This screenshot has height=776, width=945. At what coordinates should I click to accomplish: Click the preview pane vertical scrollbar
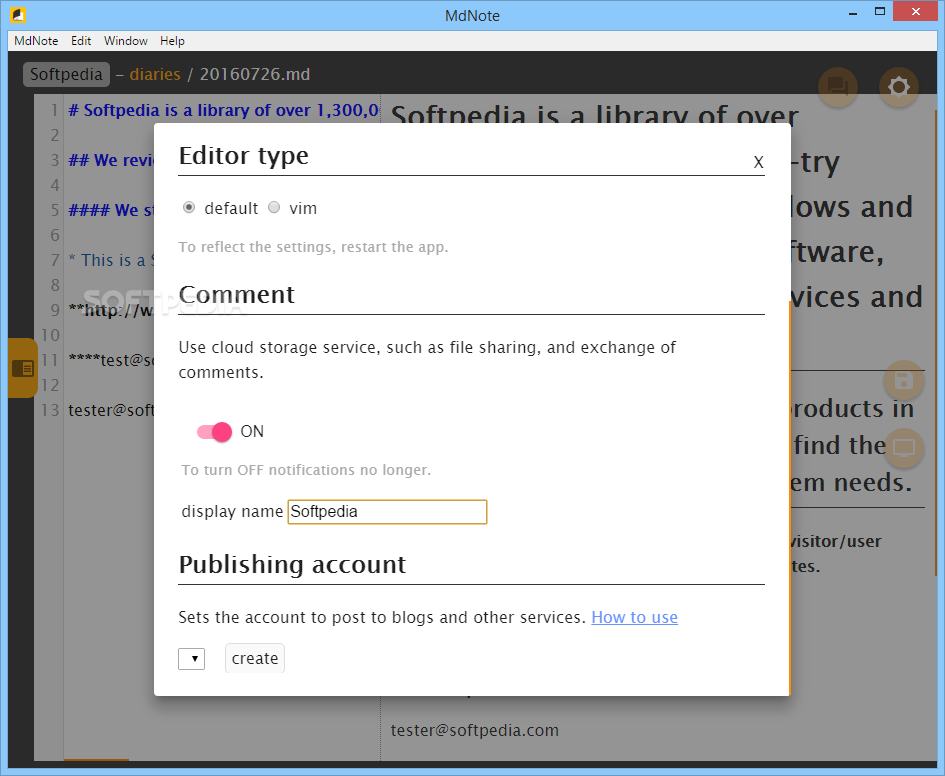click(935, 343)
